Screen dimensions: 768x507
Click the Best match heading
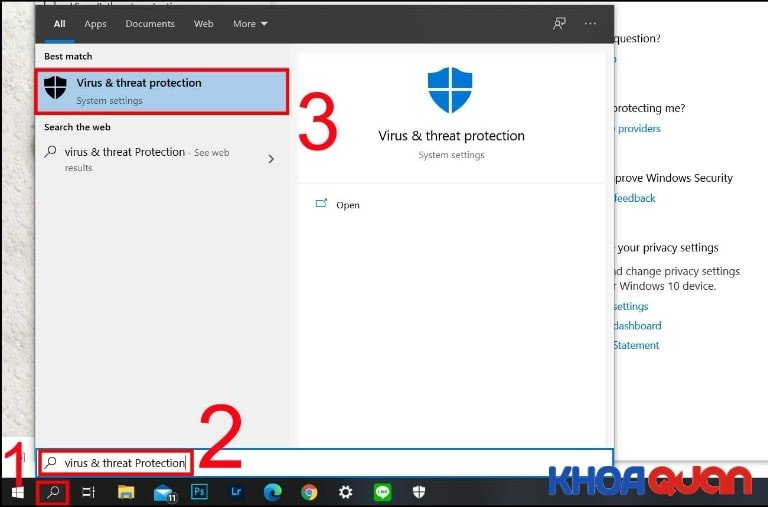68,56
